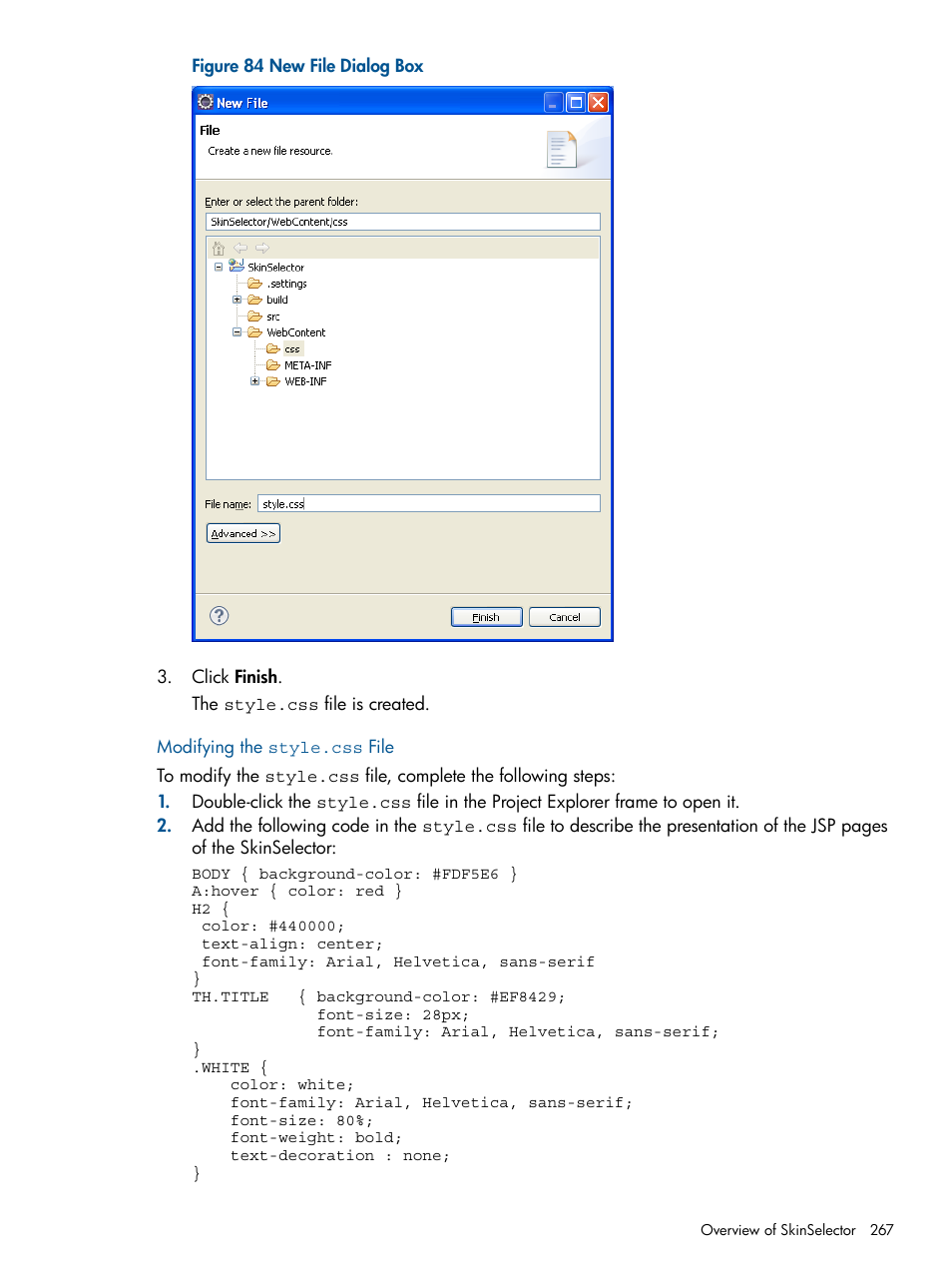Select the .settings tree label
952x1269 pixels.
click(x=286, y=284)
